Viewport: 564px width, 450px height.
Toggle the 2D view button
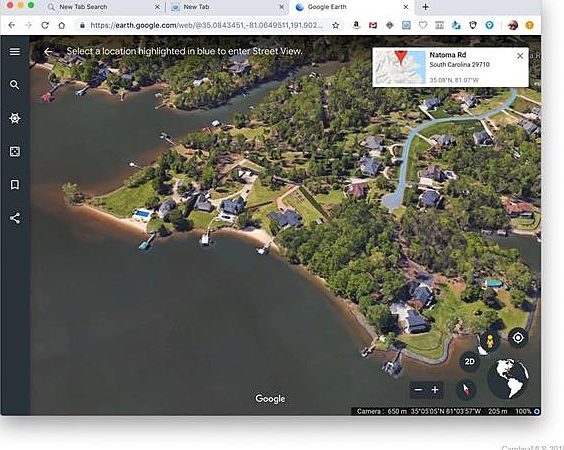coord(469,362)
